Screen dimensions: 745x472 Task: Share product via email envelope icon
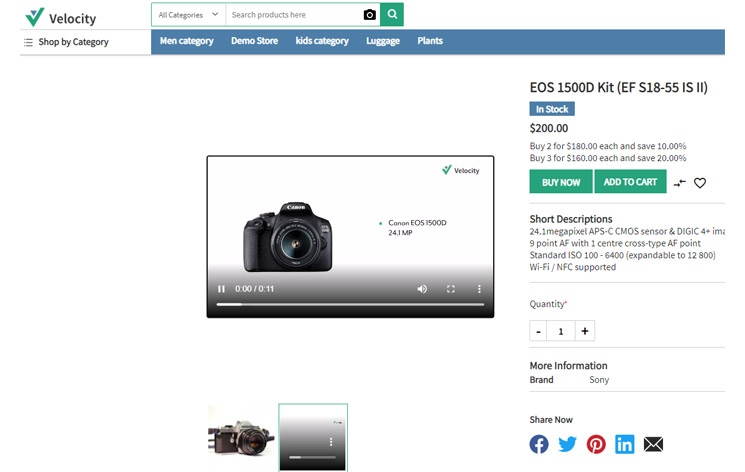click(653, 444)
